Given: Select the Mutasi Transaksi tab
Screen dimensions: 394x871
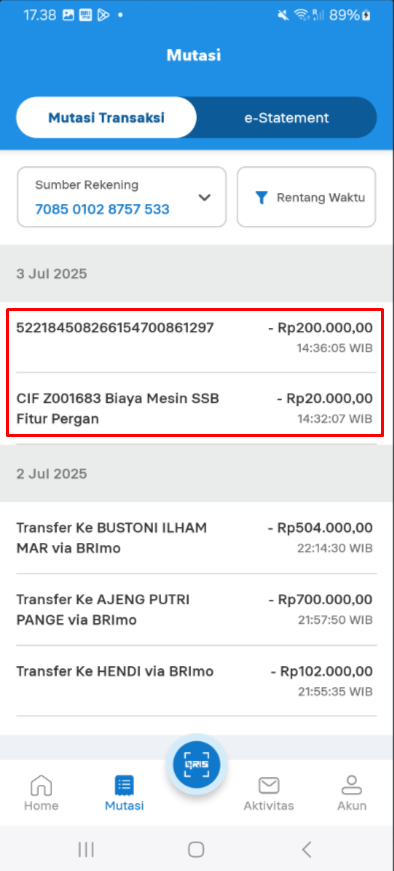Looking at the screenshot, I should (x=106, y=118).
